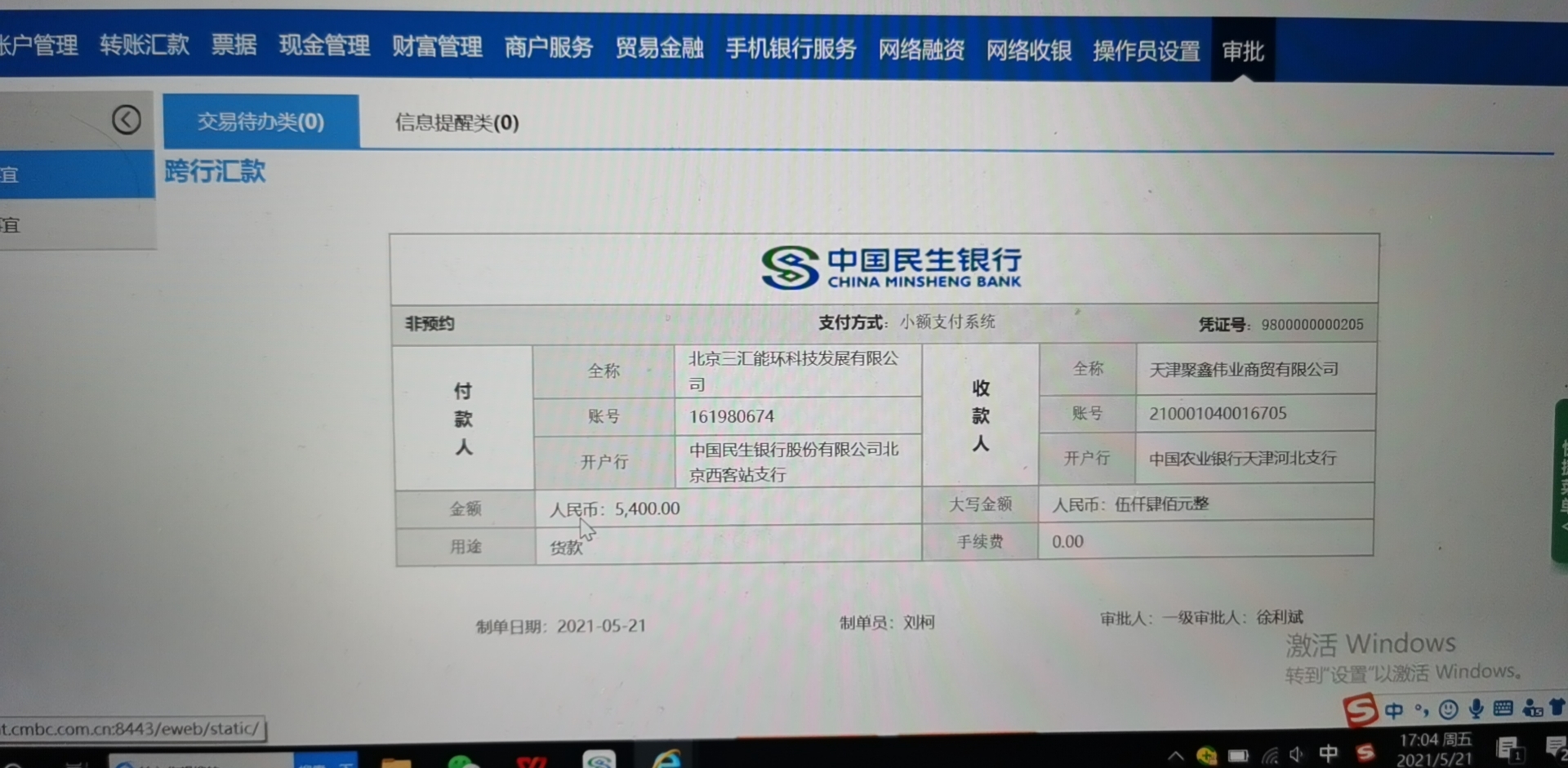Click the 跨行汇款 heading
This screenshot has height=768, width=1568.
[215, 171]
